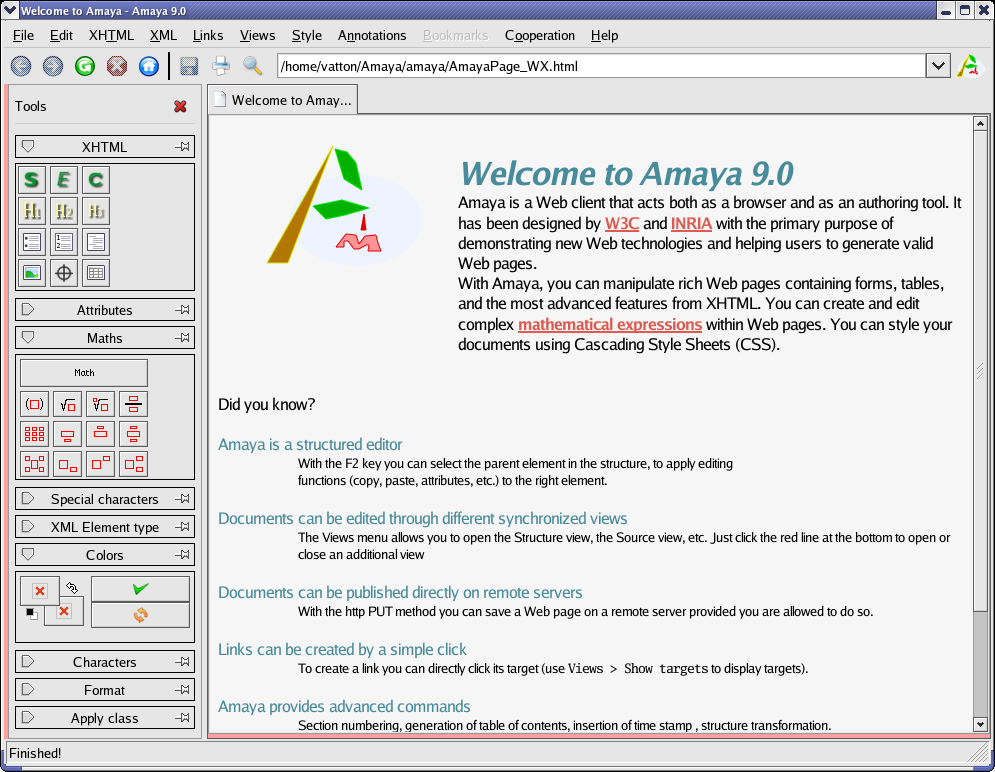Apply colors with the green checkmark button

(x=140, y=589)
